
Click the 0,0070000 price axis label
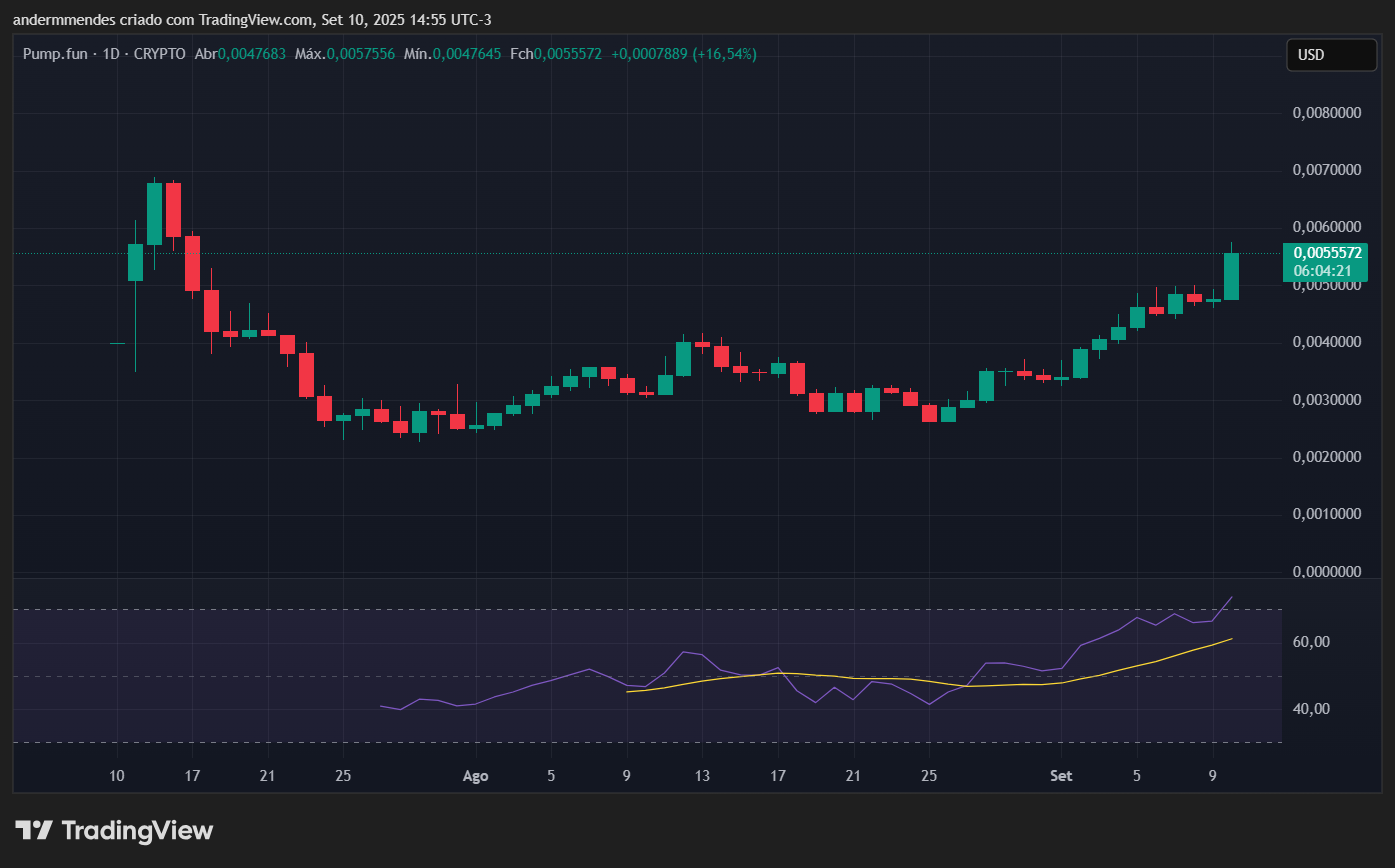(1327, 171)
